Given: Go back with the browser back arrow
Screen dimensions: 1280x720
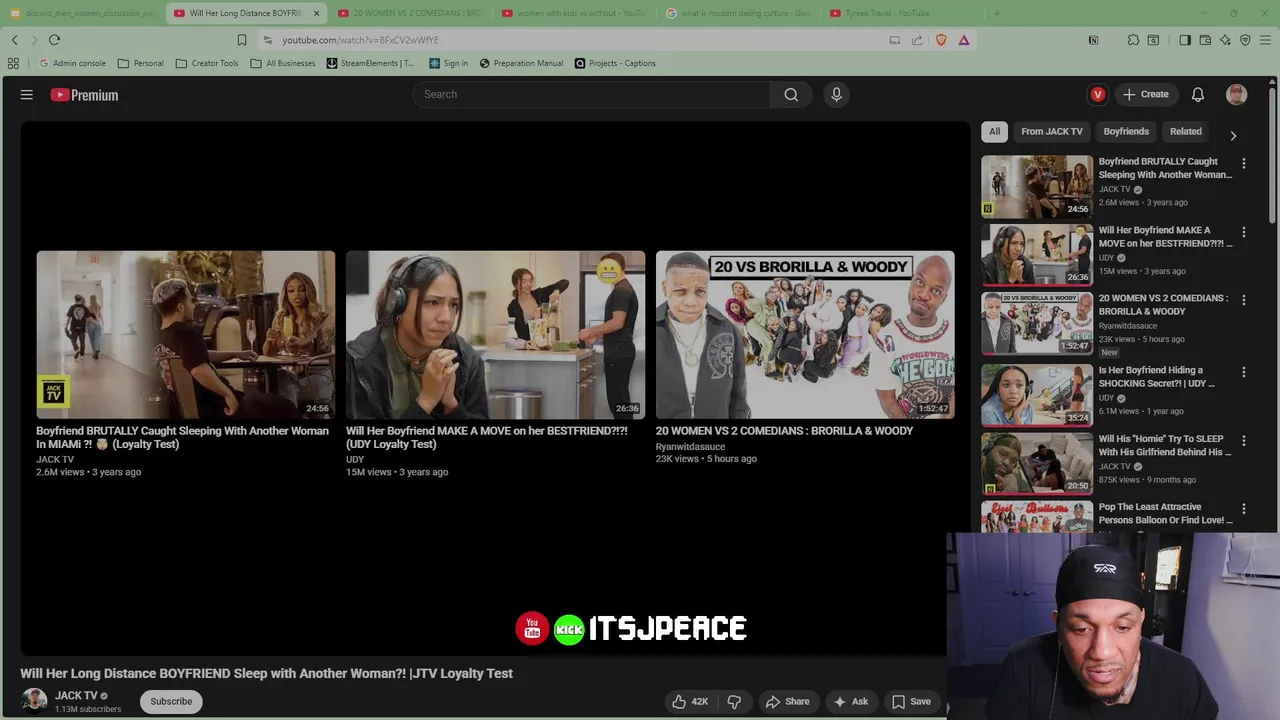Looking at the screenshot, I should 15,40.
